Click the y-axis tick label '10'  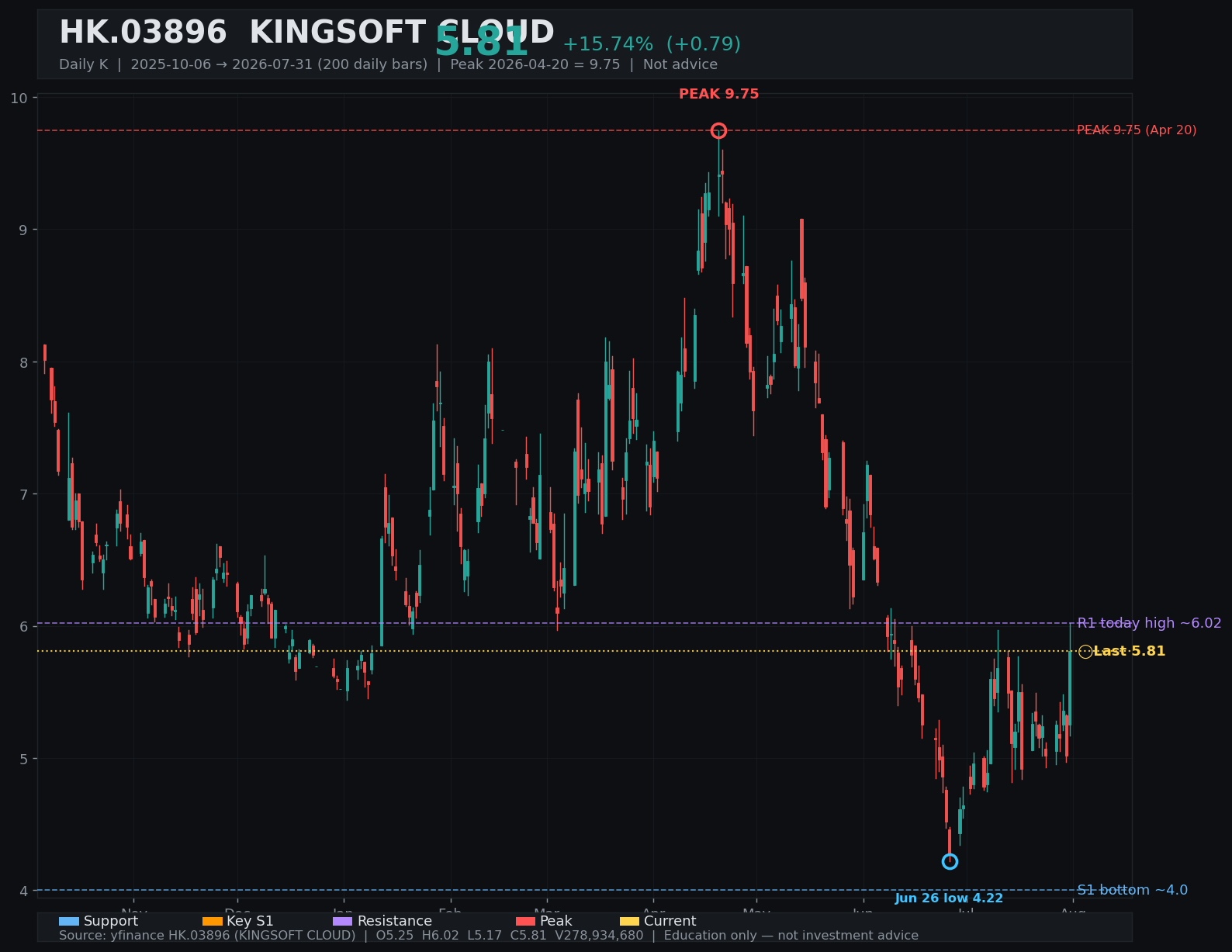19,98
